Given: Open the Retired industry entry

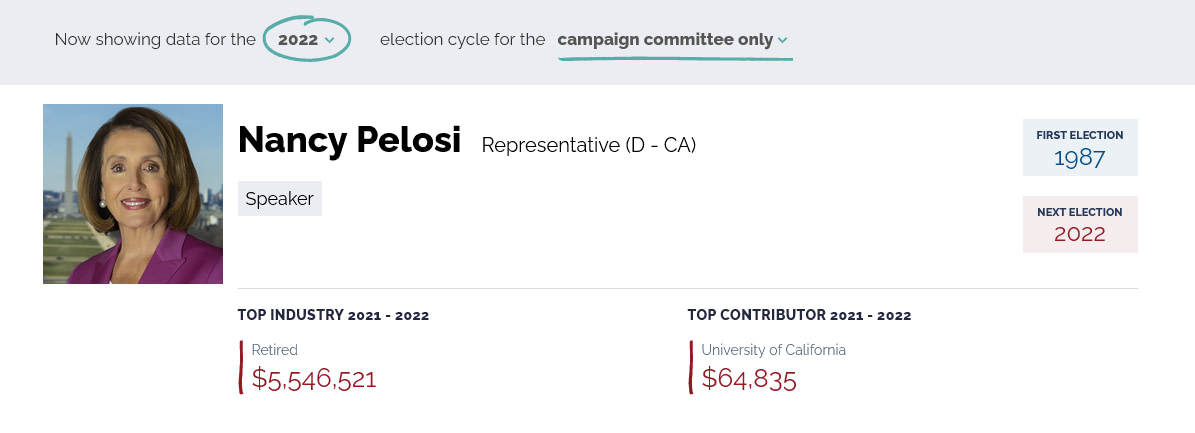Looking at the screenshot, I should click(x=274, y=350).
